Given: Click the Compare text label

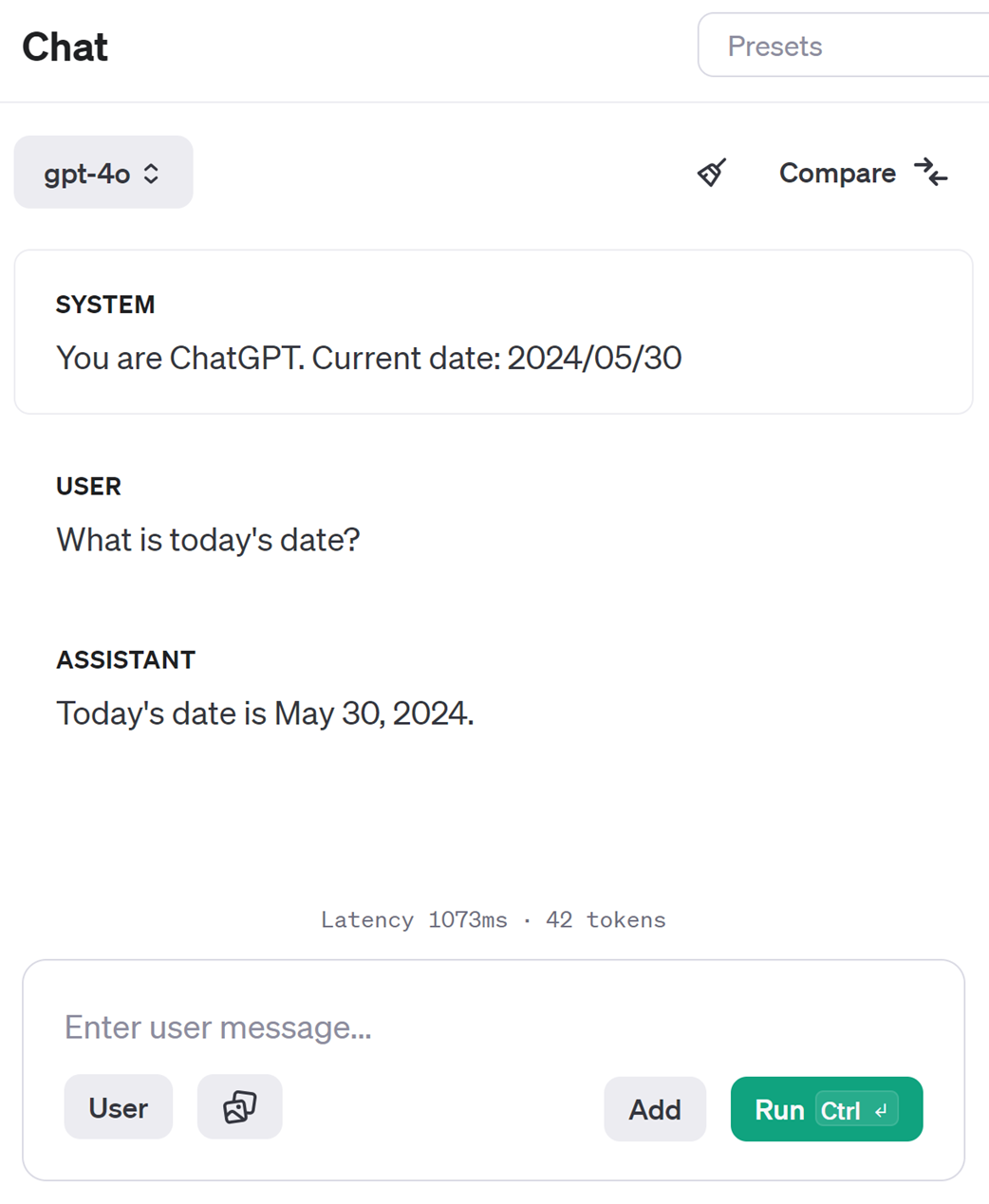Looking at the screenshot, I should 837,173.
